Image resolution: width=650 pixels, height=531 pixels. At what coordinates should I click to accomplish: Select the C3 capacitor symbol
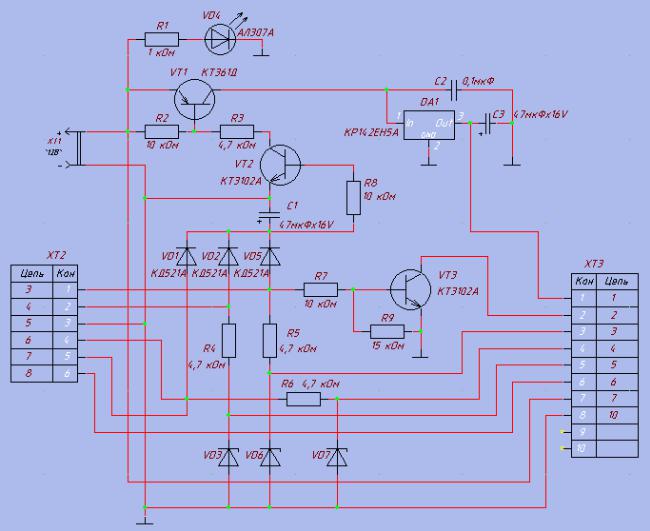(488, 123)
